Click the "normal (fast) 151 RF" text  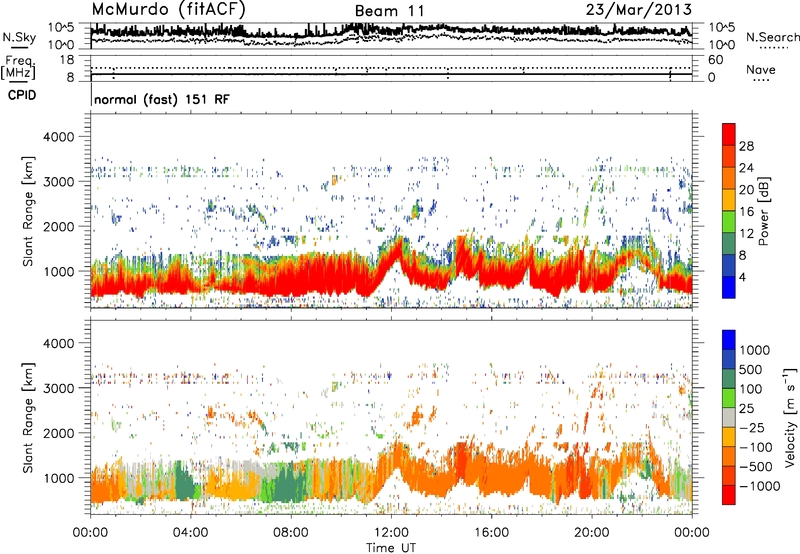point(162,99)
